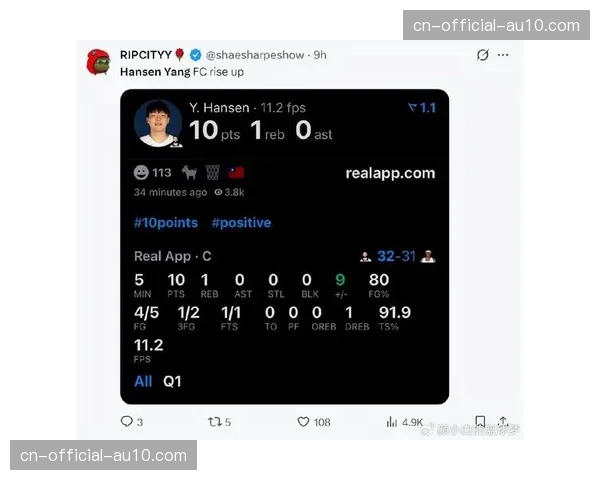The width and height of the screenshot is (600, 480).
Task: Open the @shaesharpeshow handle link
Action: 255,55
